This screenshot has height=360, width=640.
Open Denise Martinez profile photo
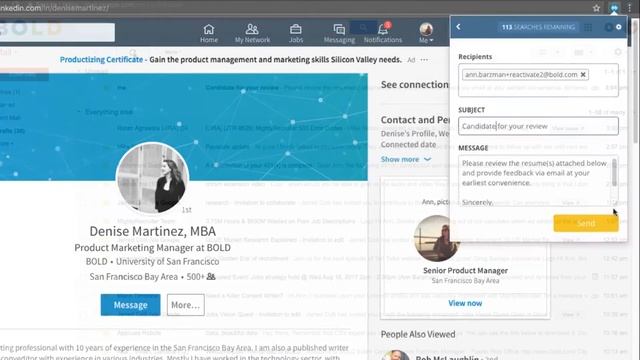(x=152, y=178)
